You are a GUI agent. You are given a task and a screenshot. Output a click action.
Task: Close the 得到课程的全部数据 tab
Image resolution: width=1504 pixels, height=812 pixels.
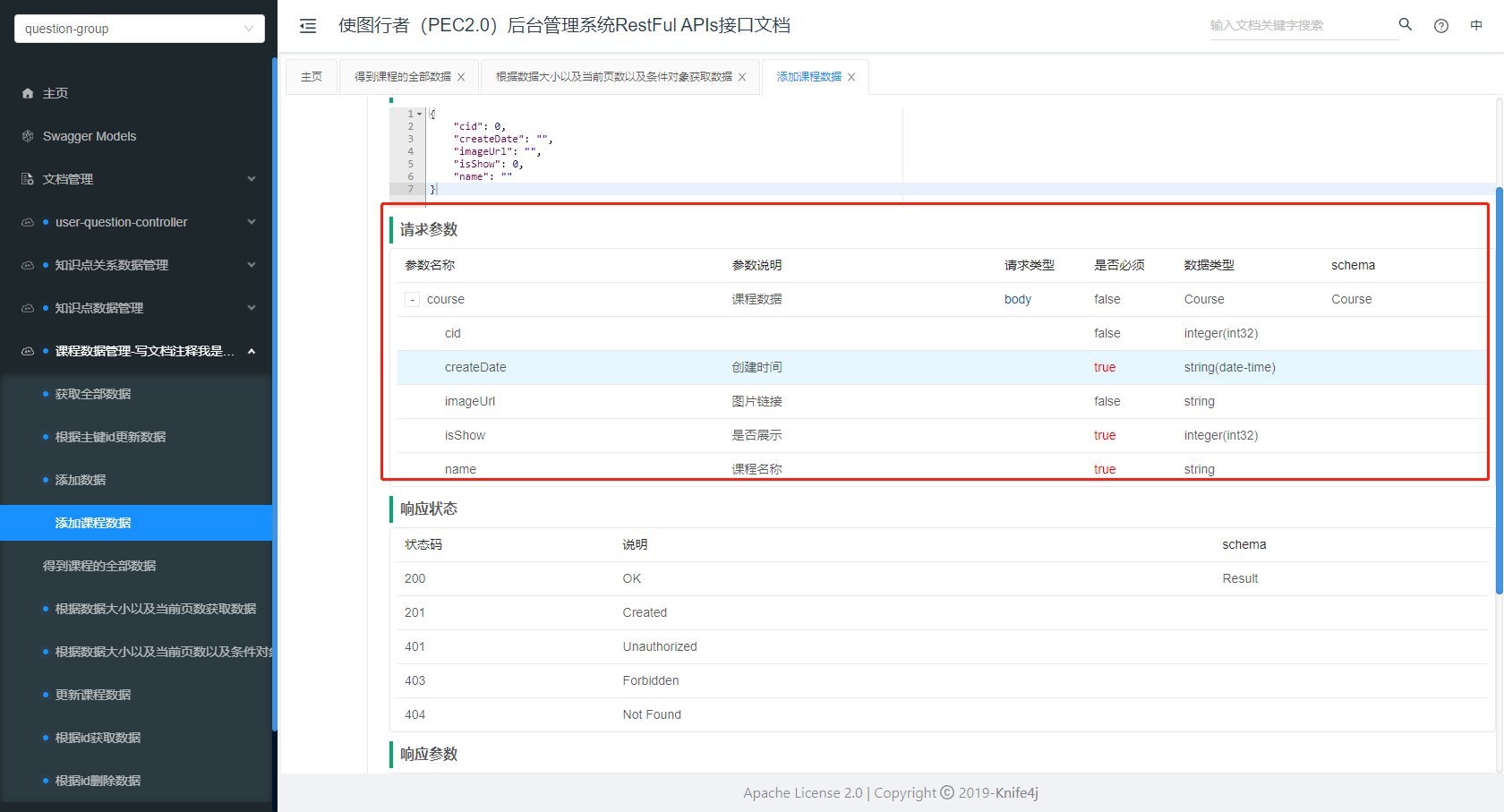tap(461, 77)
